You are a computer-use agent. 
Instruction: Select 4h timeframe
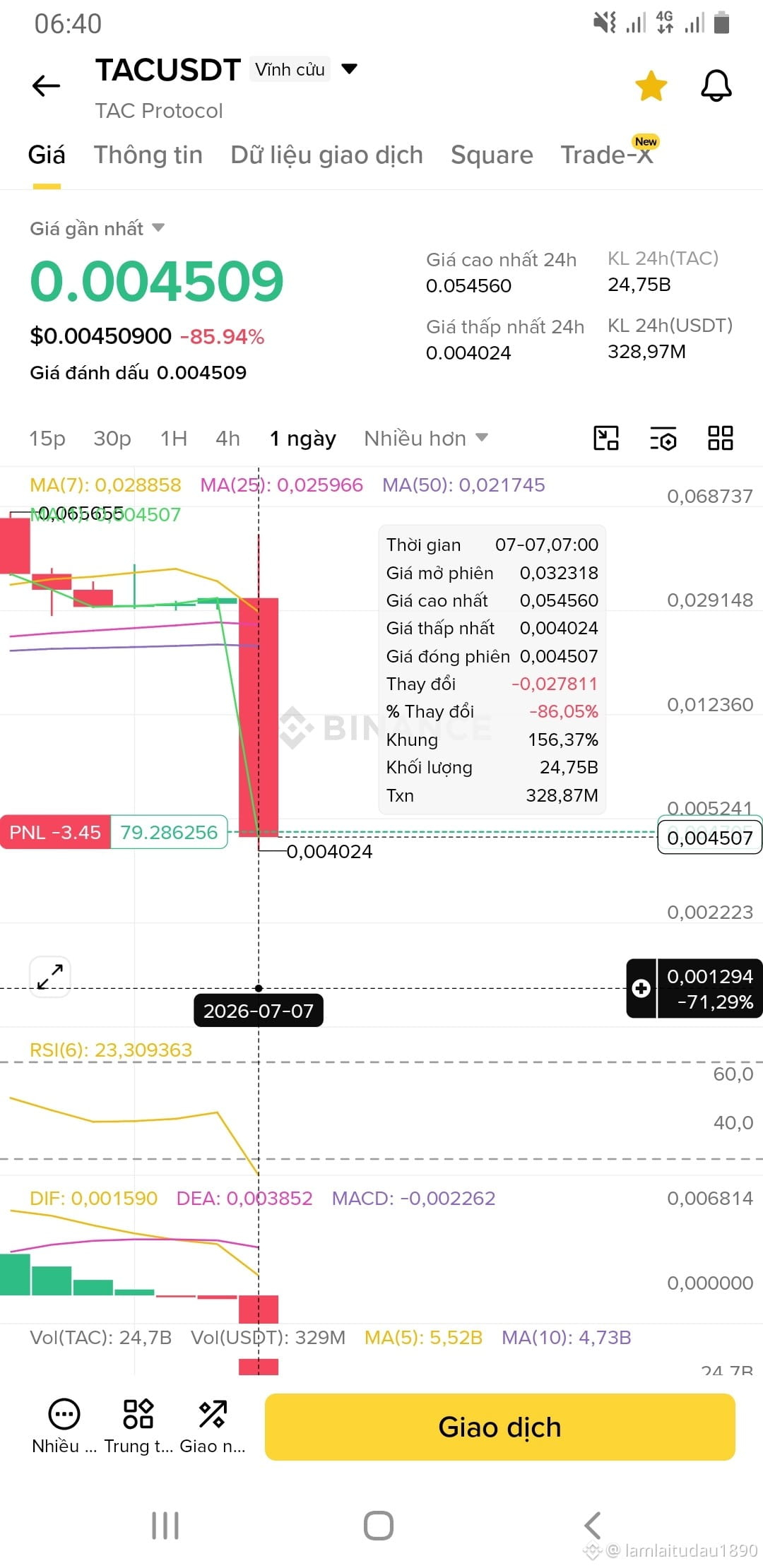tap(228, 439)
